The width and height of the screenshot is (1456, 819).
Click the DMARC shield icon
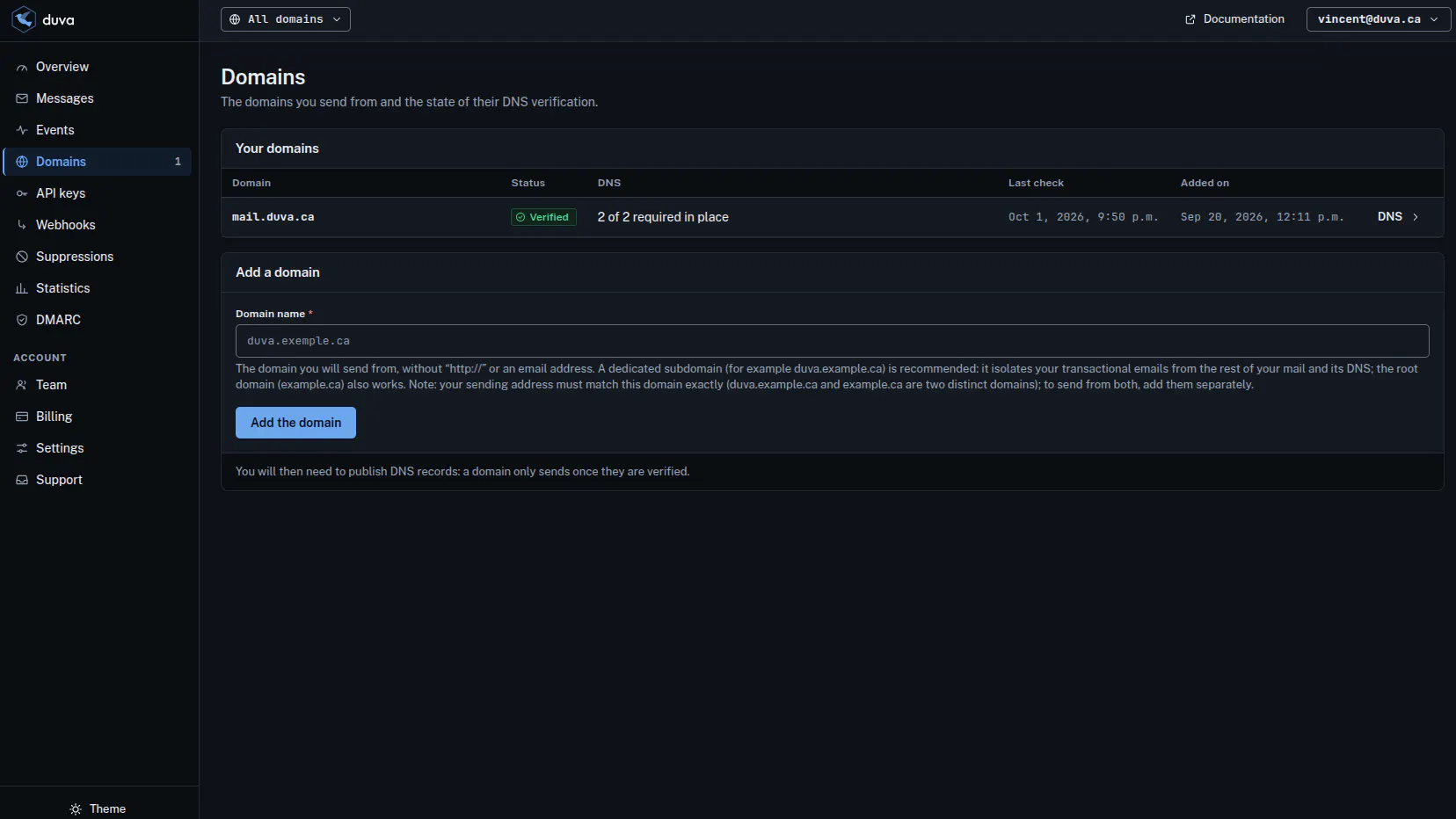22,320
